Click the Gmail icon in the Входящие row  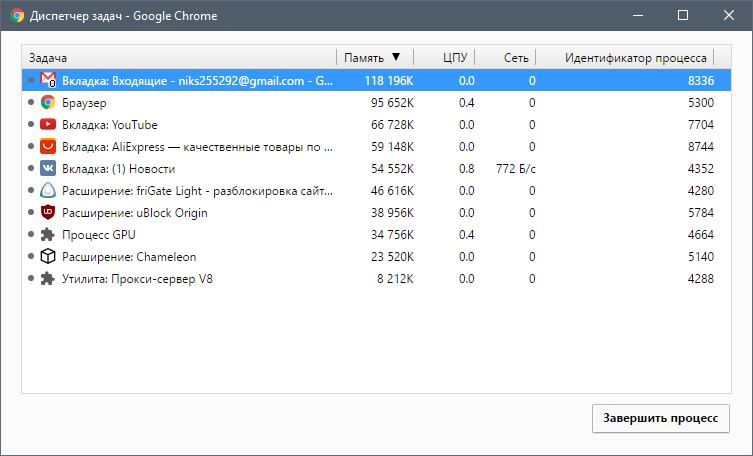pyautogui.click(x=48, y=80)
